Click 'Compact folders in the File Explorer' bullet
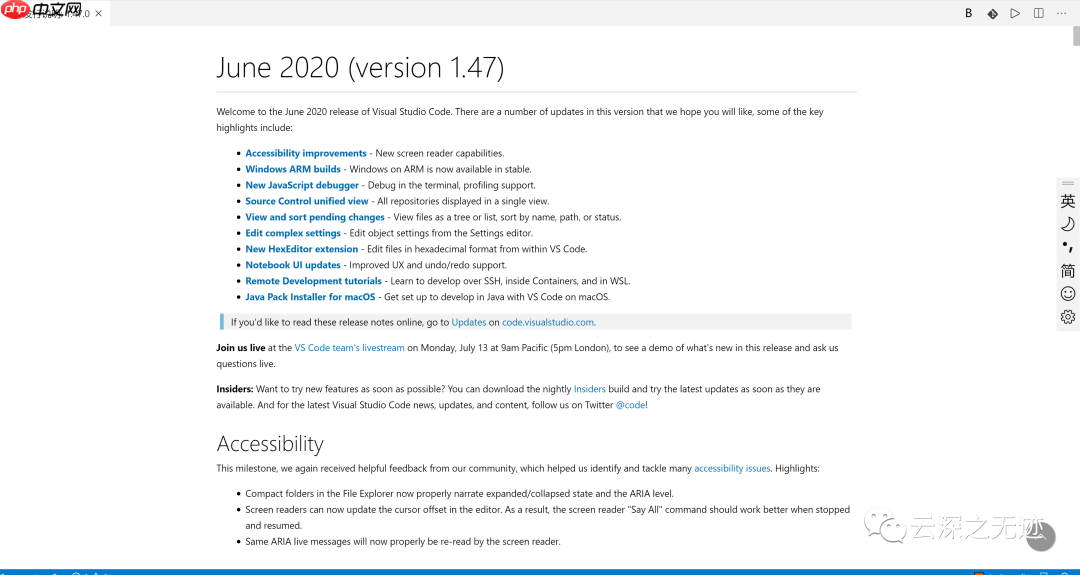Image resolution: width=1080 pixels, height=575 pixels. coord(459,494)
